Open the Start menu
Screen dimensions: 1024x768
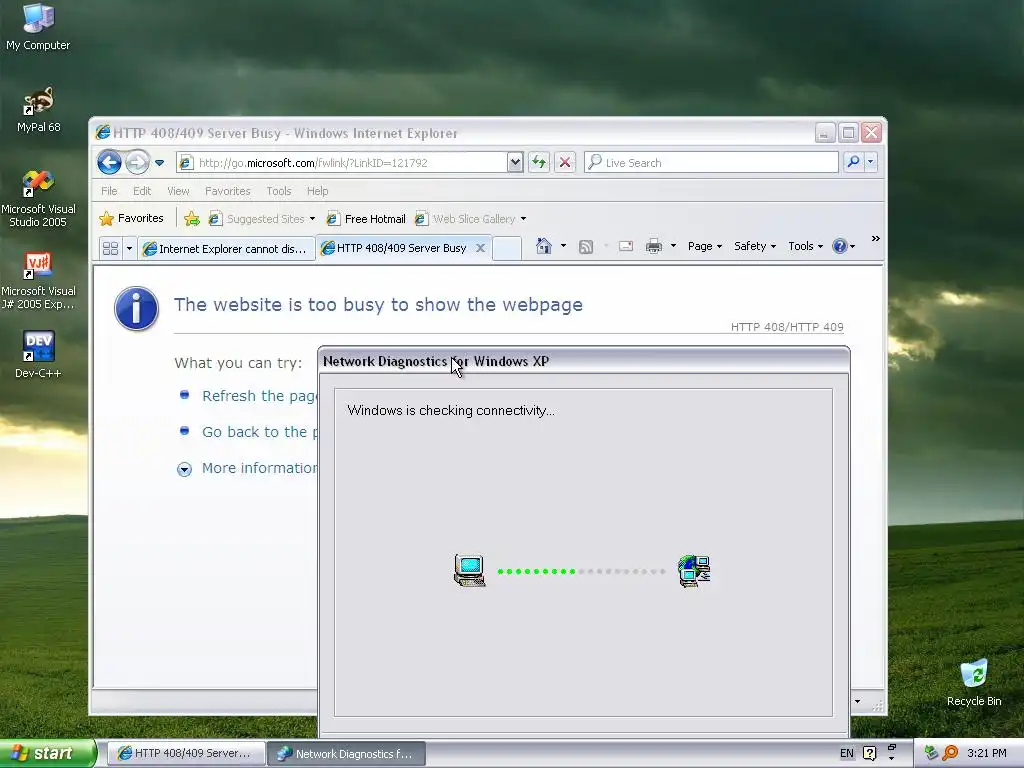(x=48, y=753)
